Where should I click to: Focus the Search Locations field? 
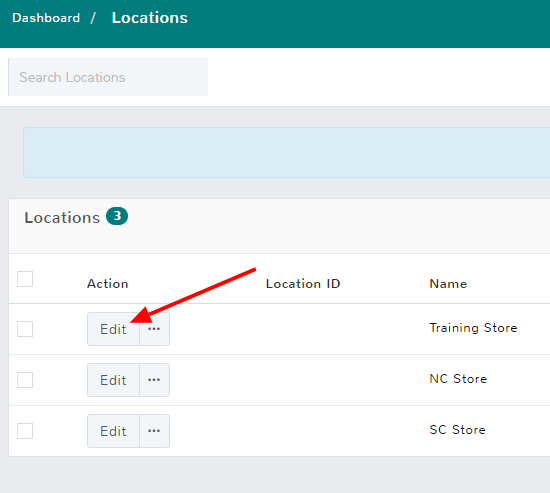tap(108, 77)
